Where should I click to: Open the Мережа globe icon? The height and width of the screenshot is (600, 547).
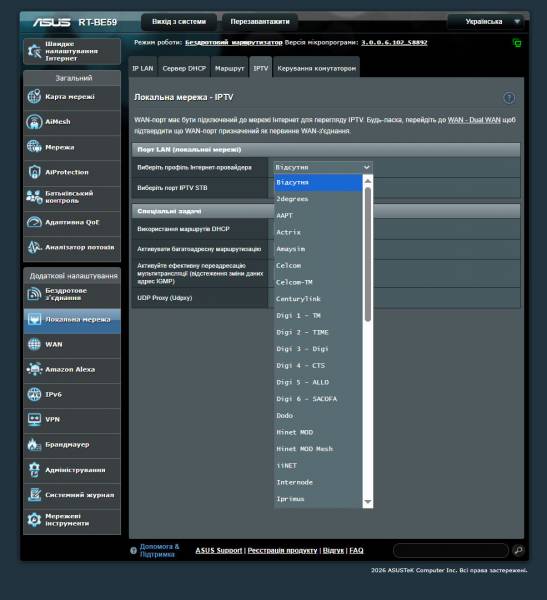(x=34, y=147)
